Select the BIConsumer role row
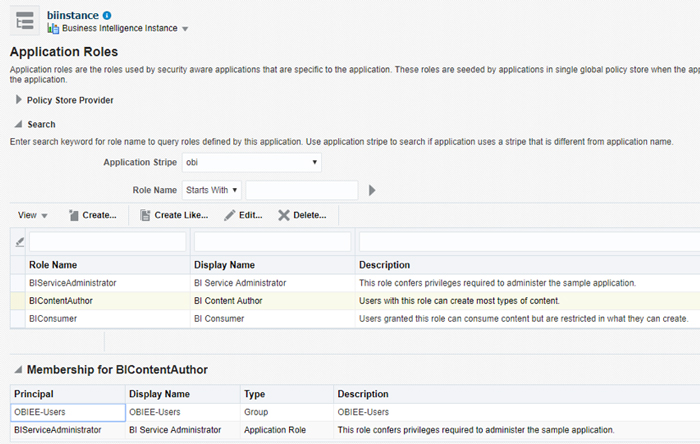 [355, 319]
